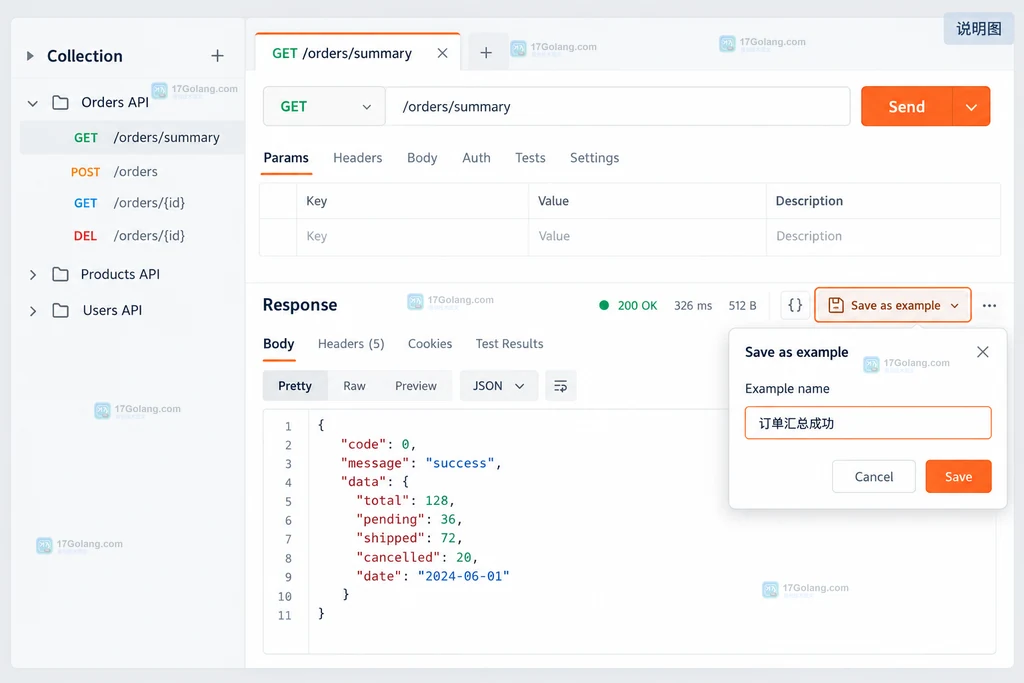Open the Tests tab
The width and height of the screenshot is (1024, 683).
[x=530, y=158]
